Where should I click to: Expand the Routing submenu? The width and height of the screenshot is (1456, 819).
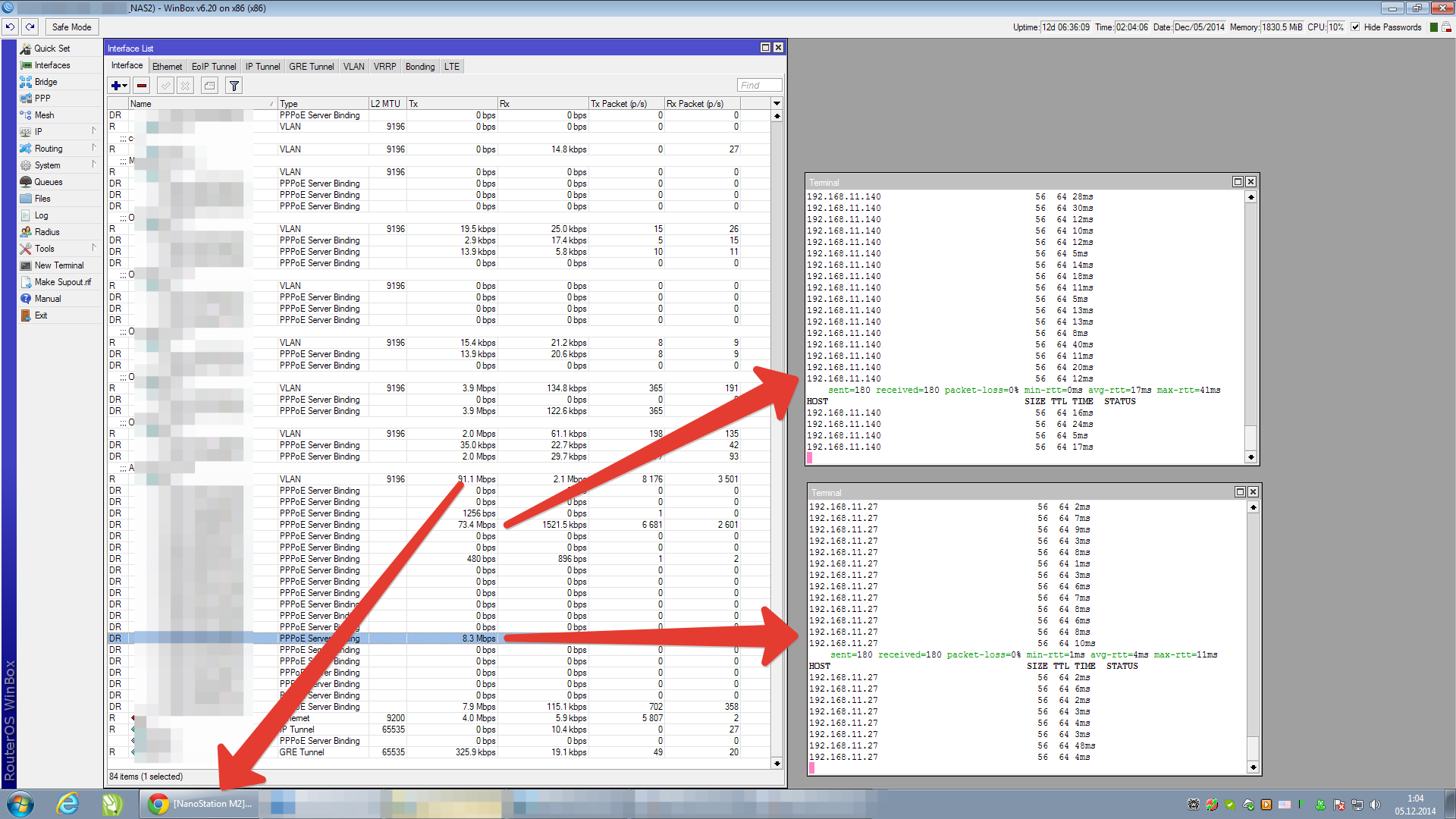point(49,149)
